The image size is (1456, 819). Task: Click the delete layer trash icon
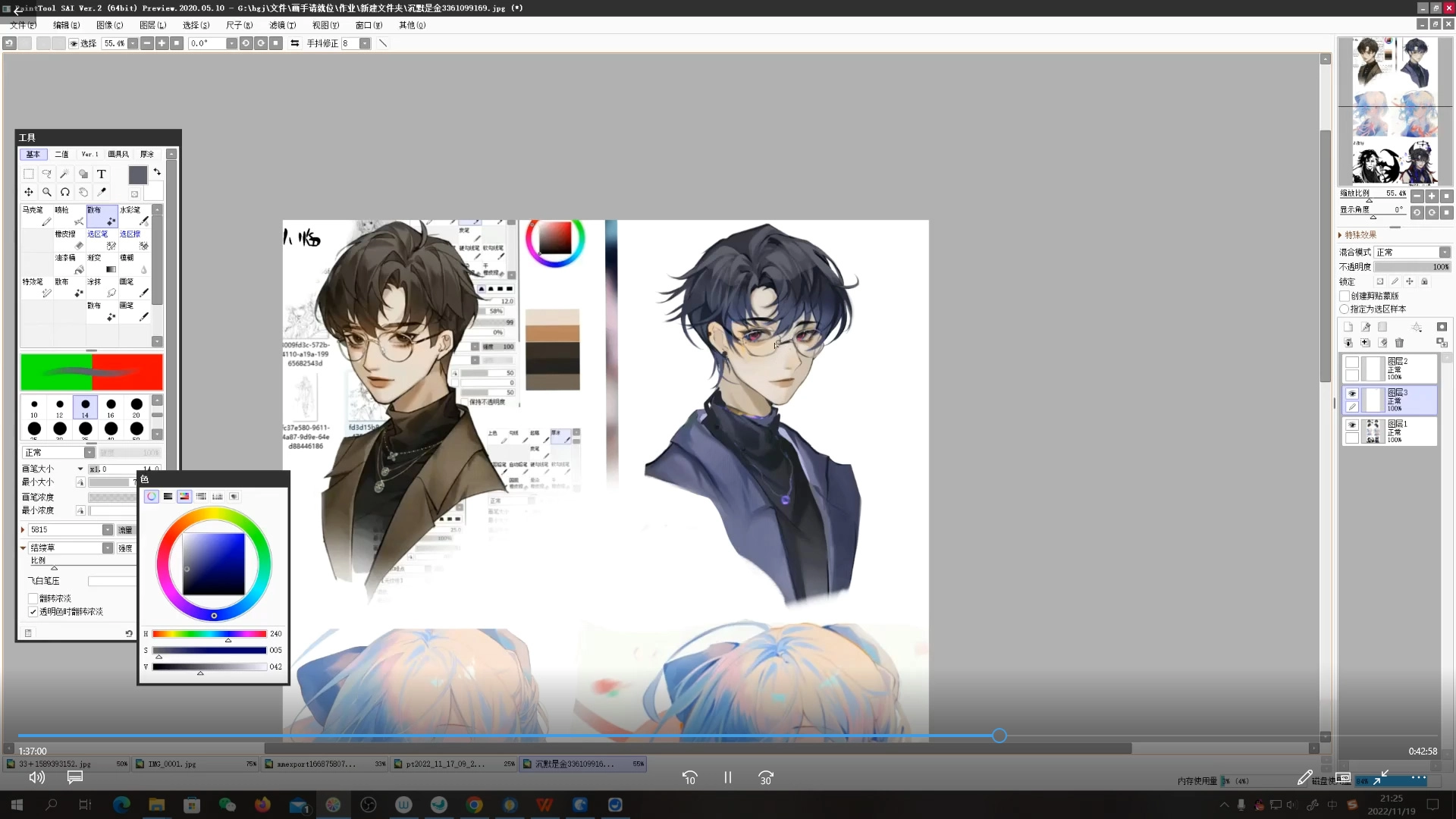click(x=1399, y=343)
